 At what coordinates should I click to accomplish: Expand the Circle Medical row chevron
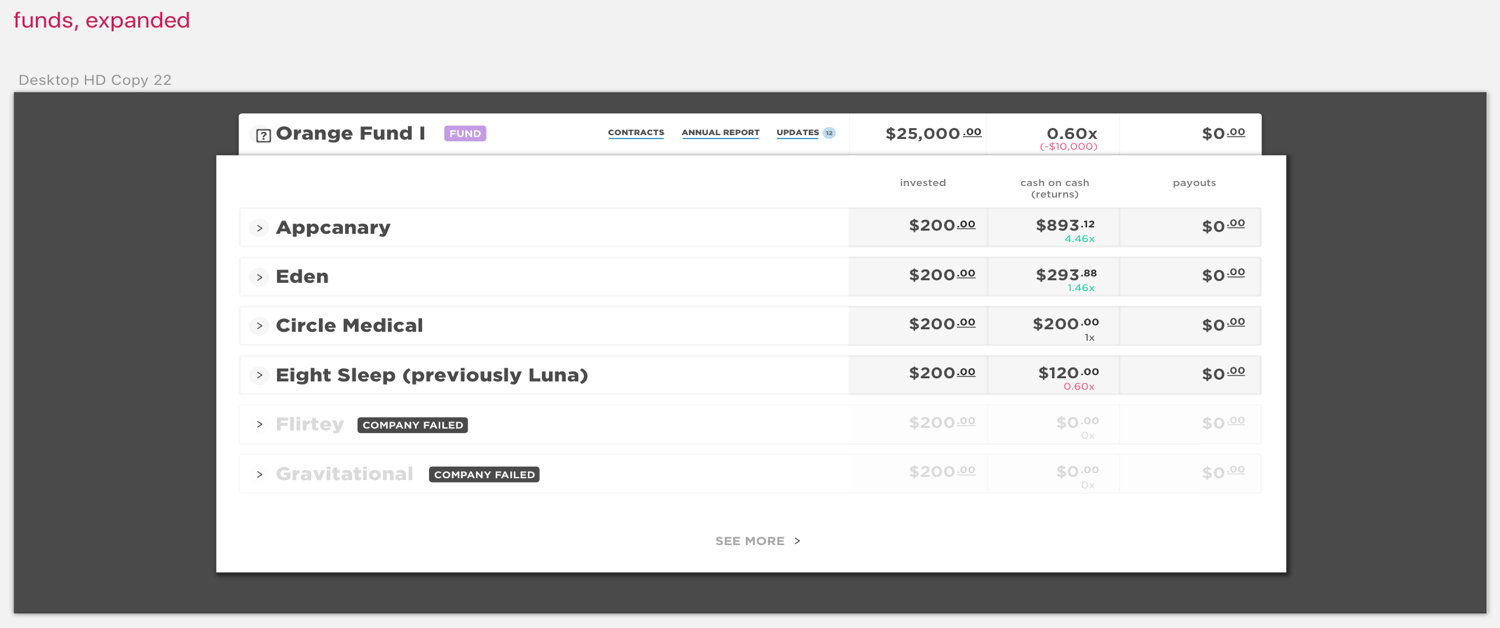pos(259,326)
